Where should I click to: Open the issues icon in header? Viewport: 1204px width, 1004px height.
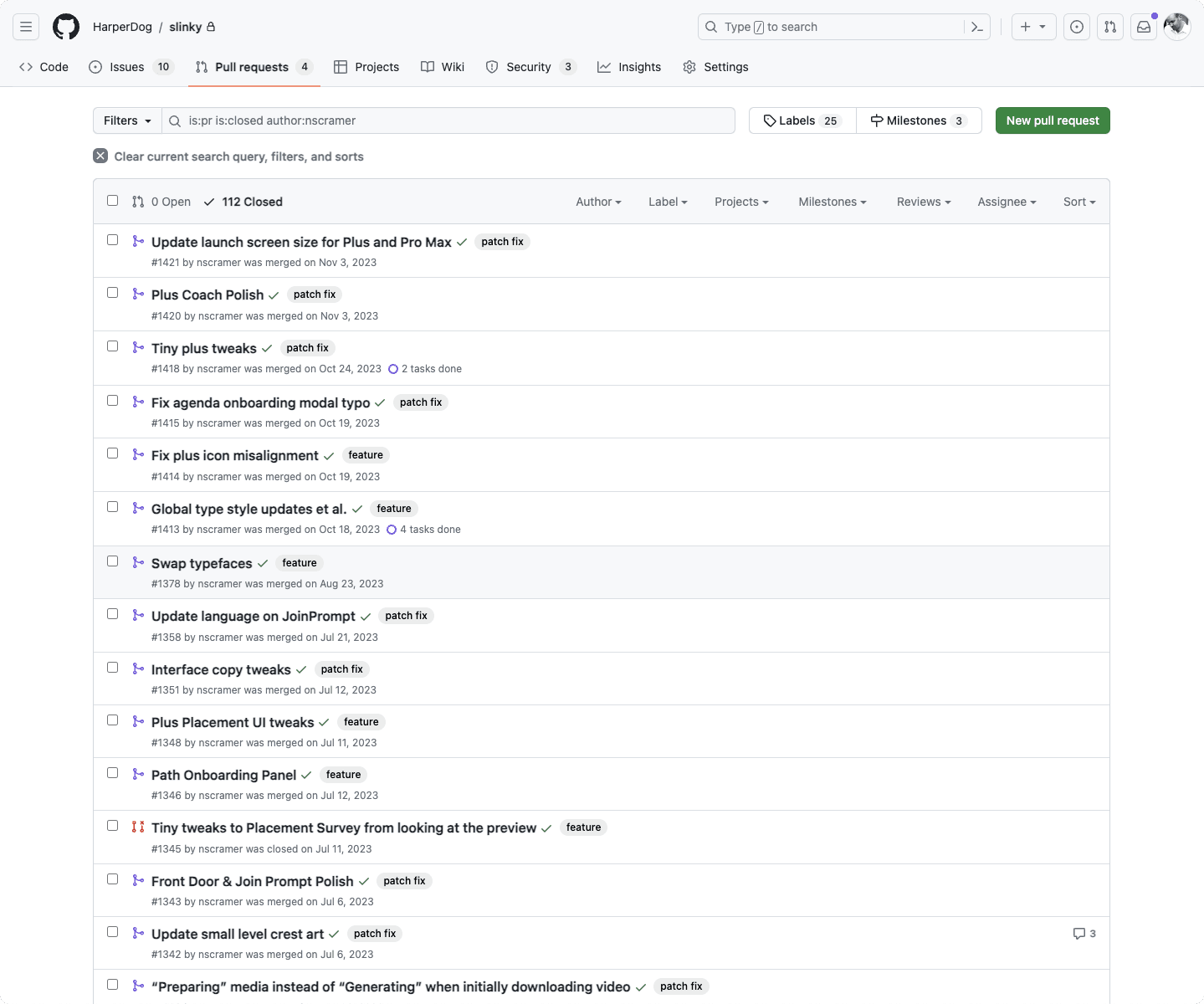click(x=1077, y=27)
